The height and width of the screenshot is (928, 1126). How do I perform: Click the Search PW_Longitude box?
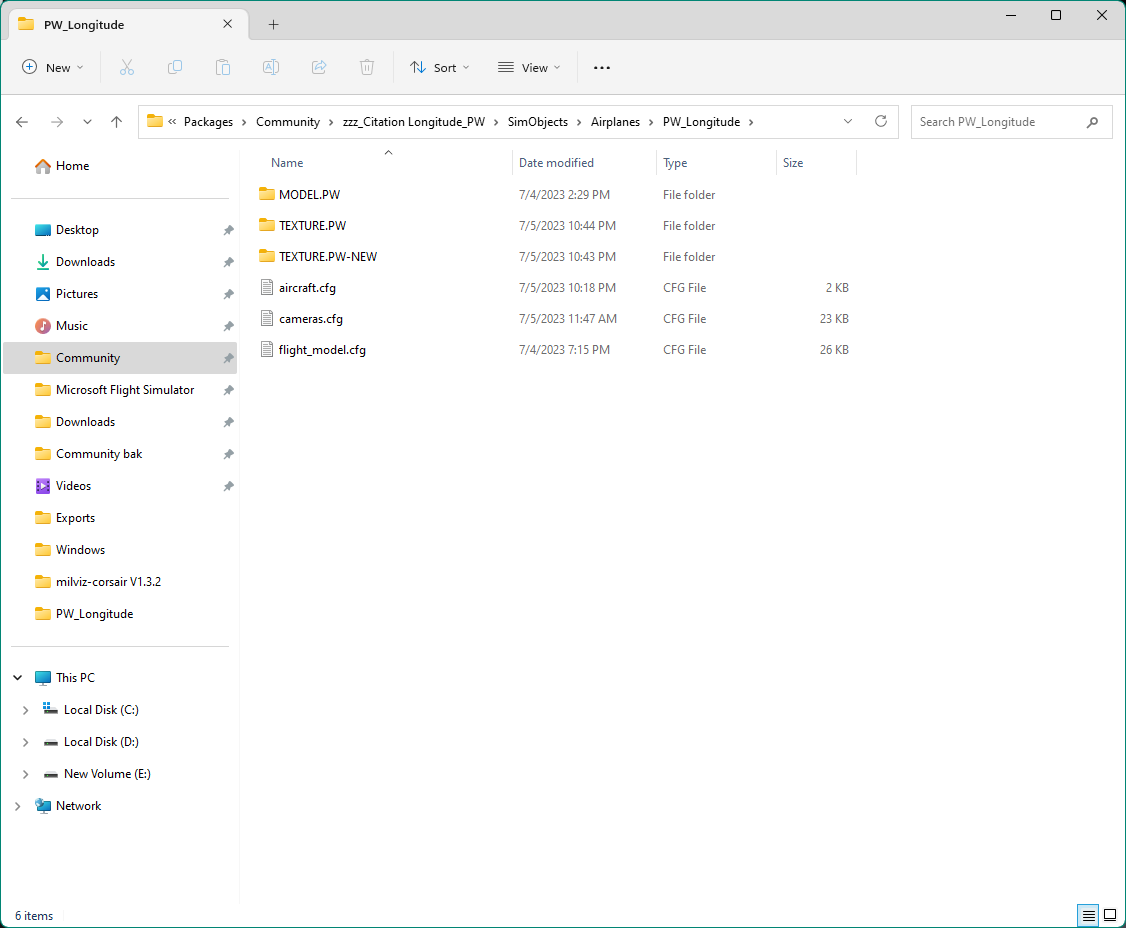(x=998, y=122)
